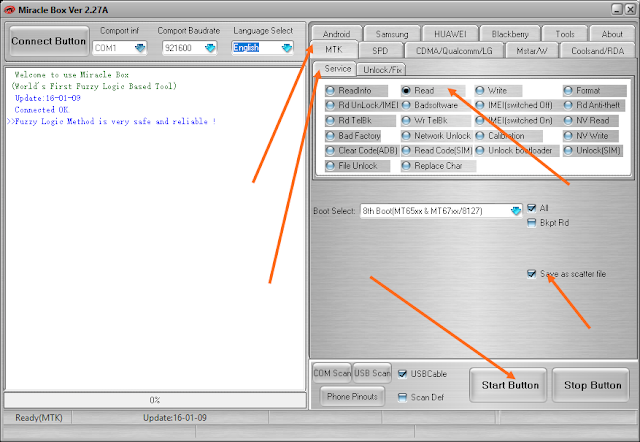Click the 'Connected OK' log line
The width and height of the screenshot is (640, 442).
tap(42, 110)
